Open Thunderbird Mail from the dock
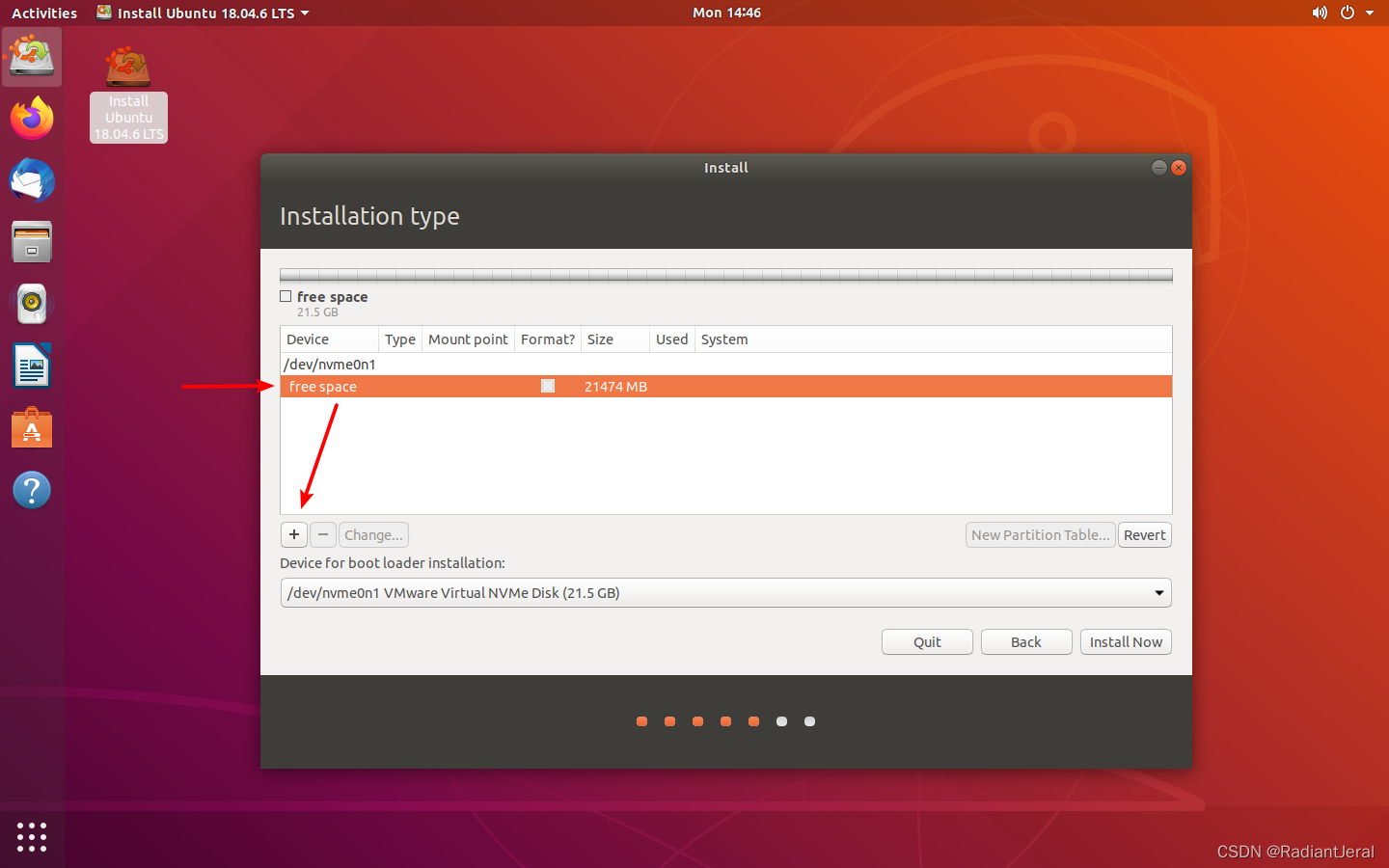The height and width of the screenshot is (868, 1389). coord(32,180)
